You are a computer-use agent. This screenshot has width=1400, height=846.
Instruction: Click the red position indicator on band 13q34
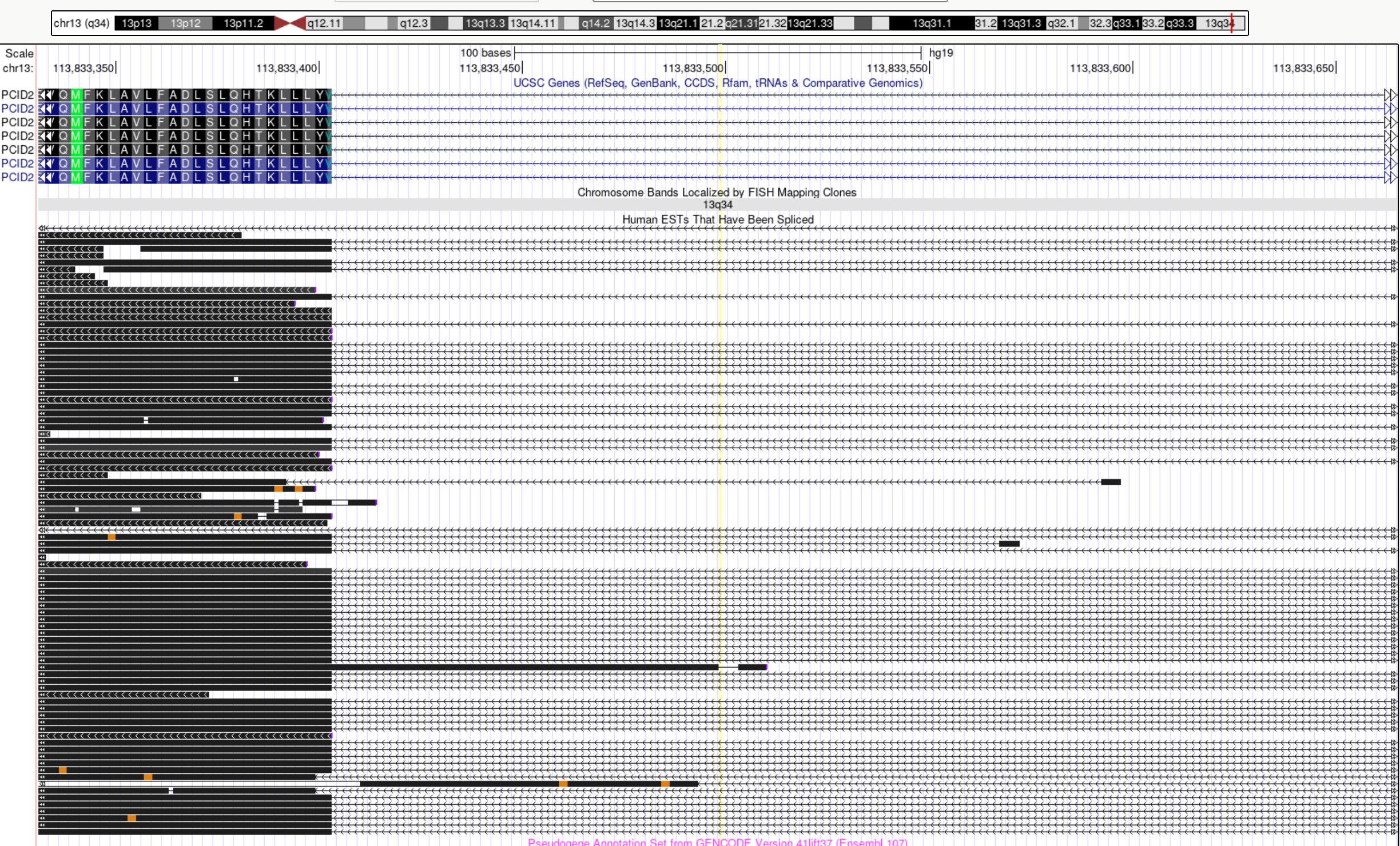click(1231, 23)
